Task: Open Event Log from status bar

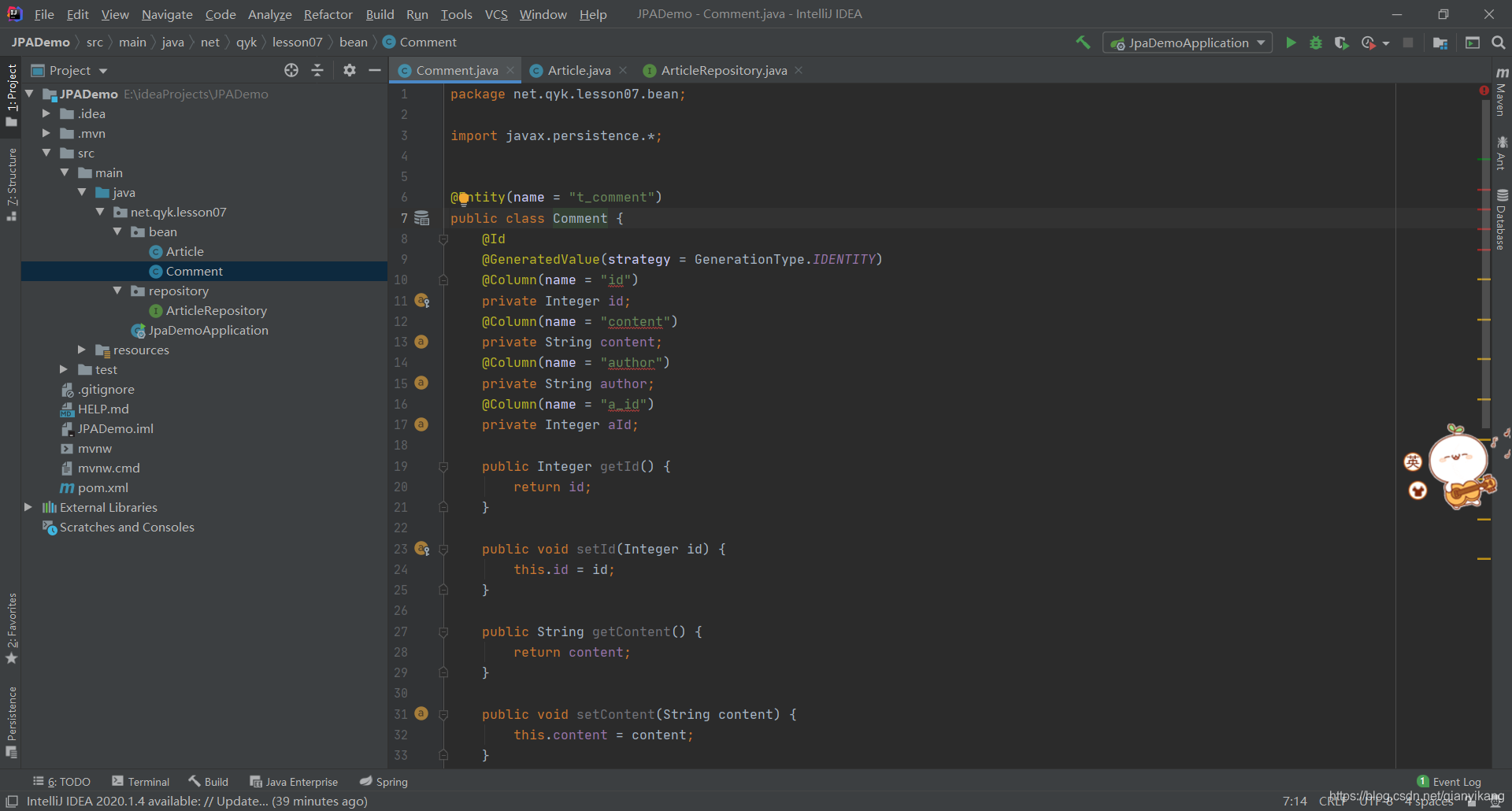Action: [x=1449, y=782]
